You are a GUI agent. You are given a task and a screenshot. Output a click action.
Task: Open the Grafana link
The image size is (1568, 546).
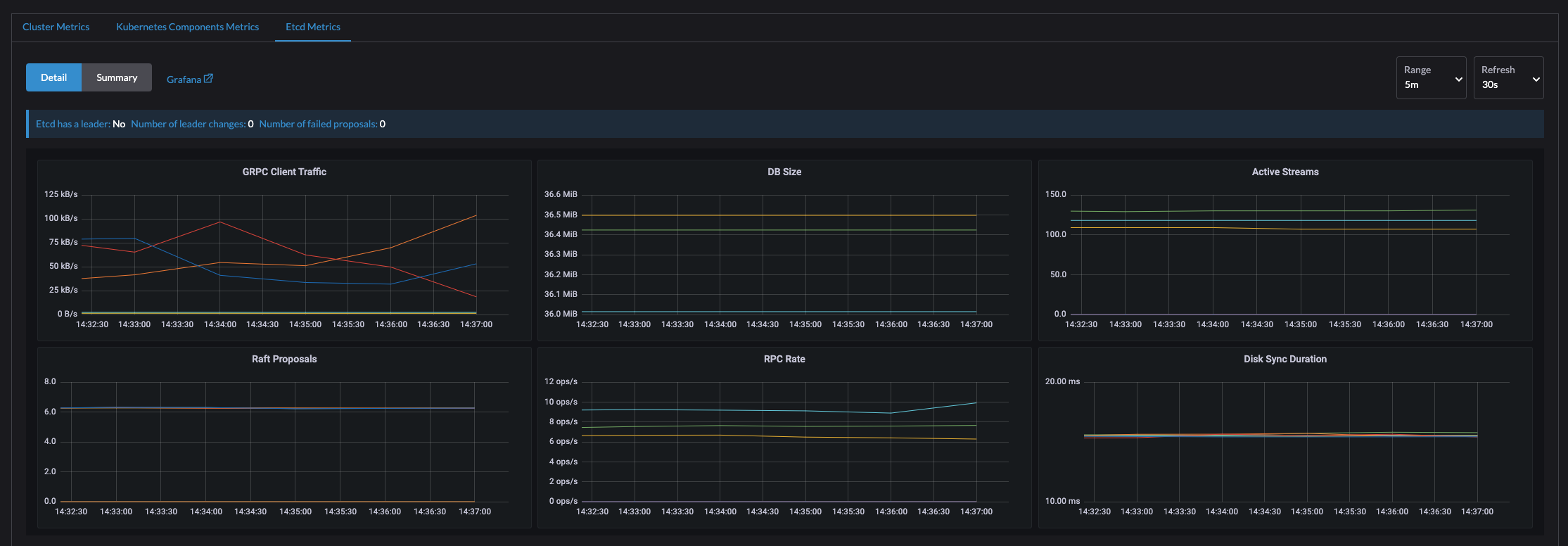pos(189,80)
